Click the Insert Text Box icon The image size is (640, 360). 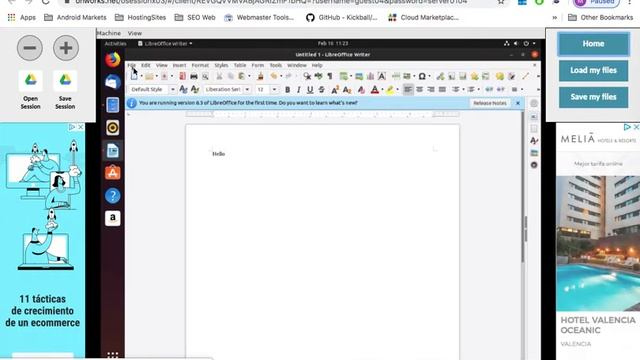click(382, 76)
